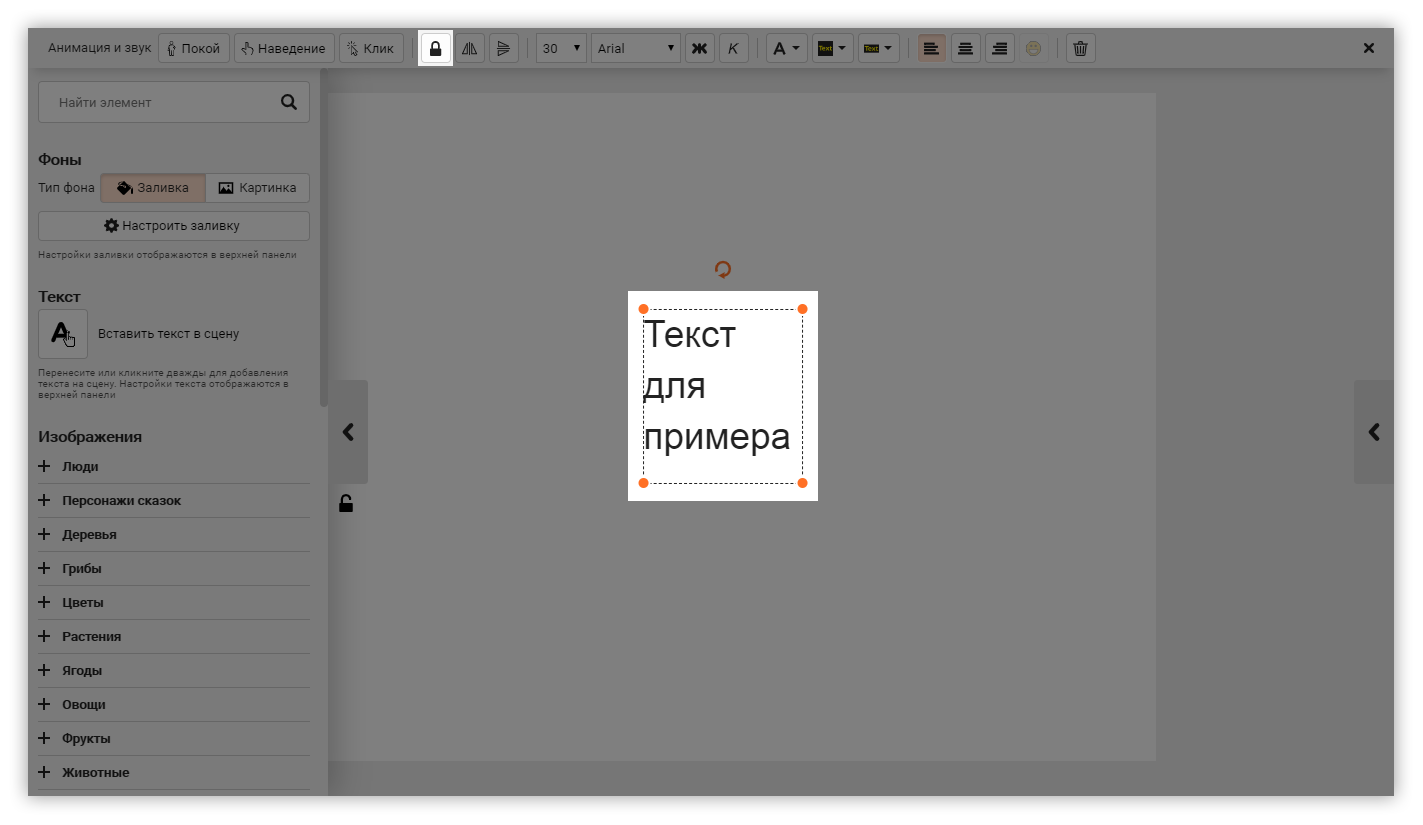This screenshot has width=1423, height=825.
Task: Click the search magnifier icon
Action: (289, 102)
